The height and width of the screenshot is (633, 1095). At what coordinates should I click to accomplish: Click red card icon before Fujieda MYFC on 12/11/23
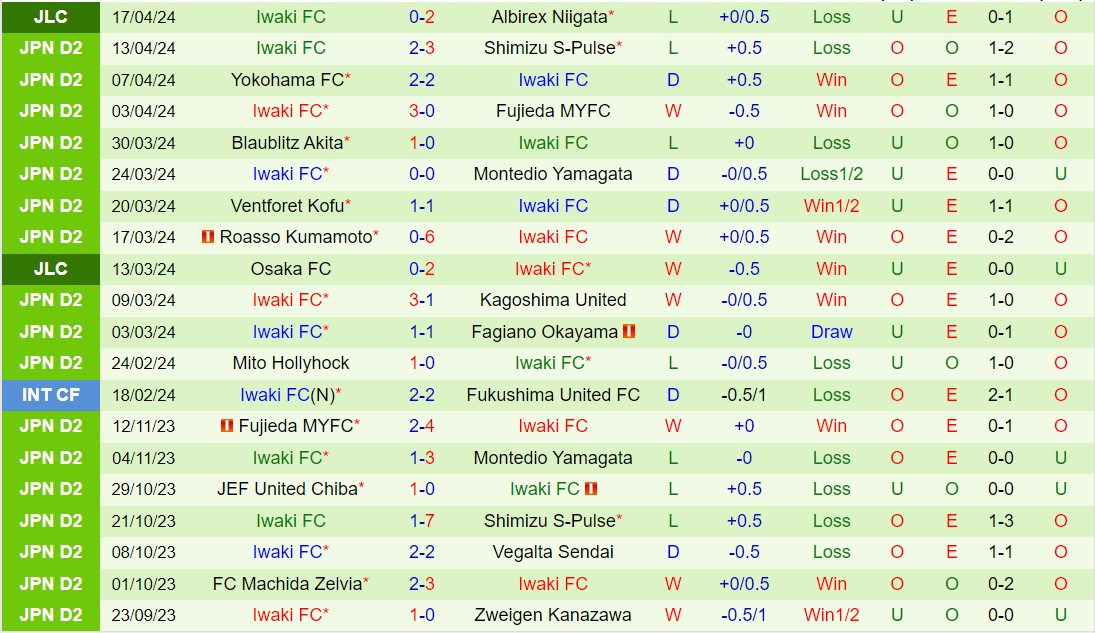[227, 426]
